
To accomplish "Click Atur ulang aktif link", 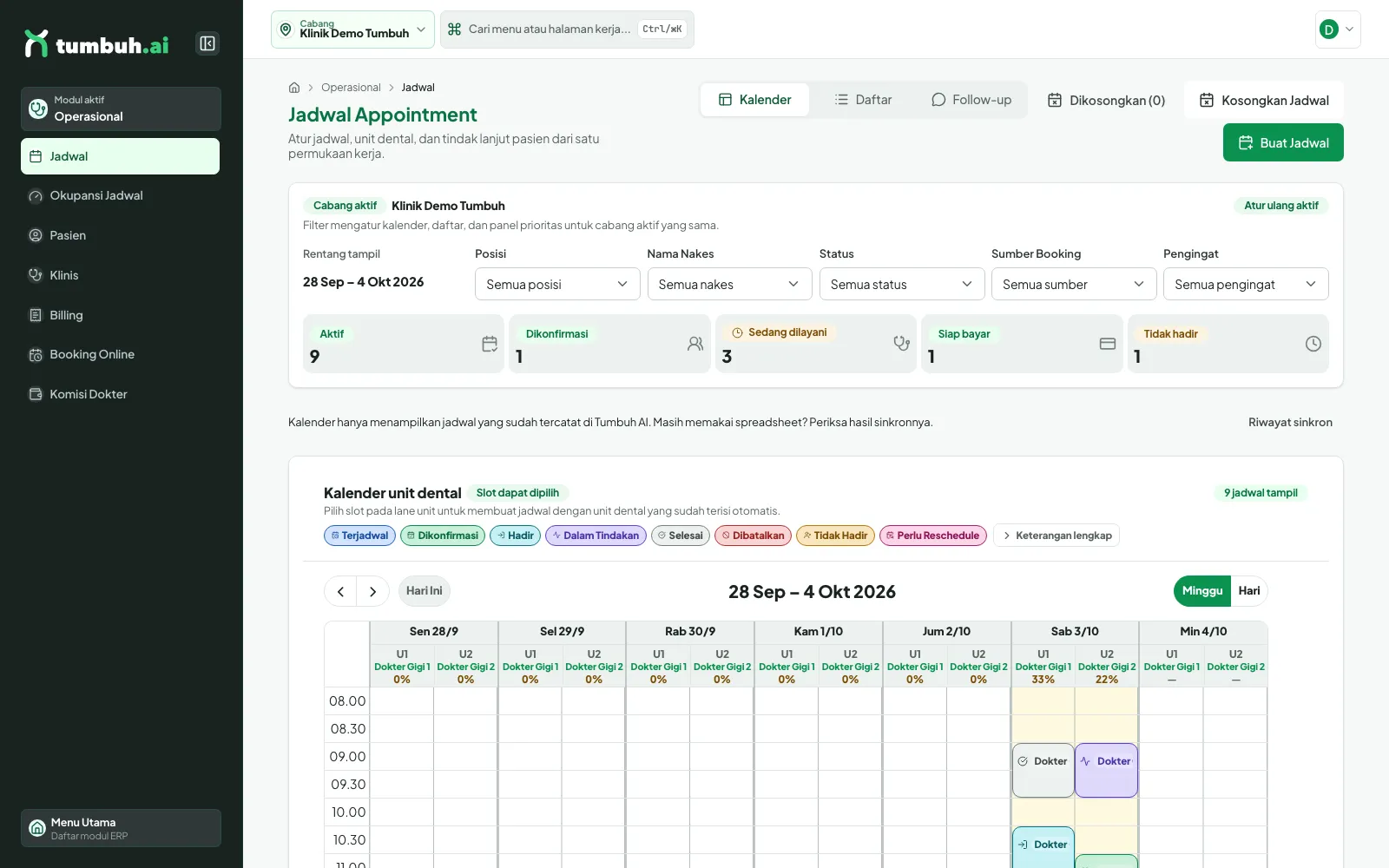I will click(1281, 206).
